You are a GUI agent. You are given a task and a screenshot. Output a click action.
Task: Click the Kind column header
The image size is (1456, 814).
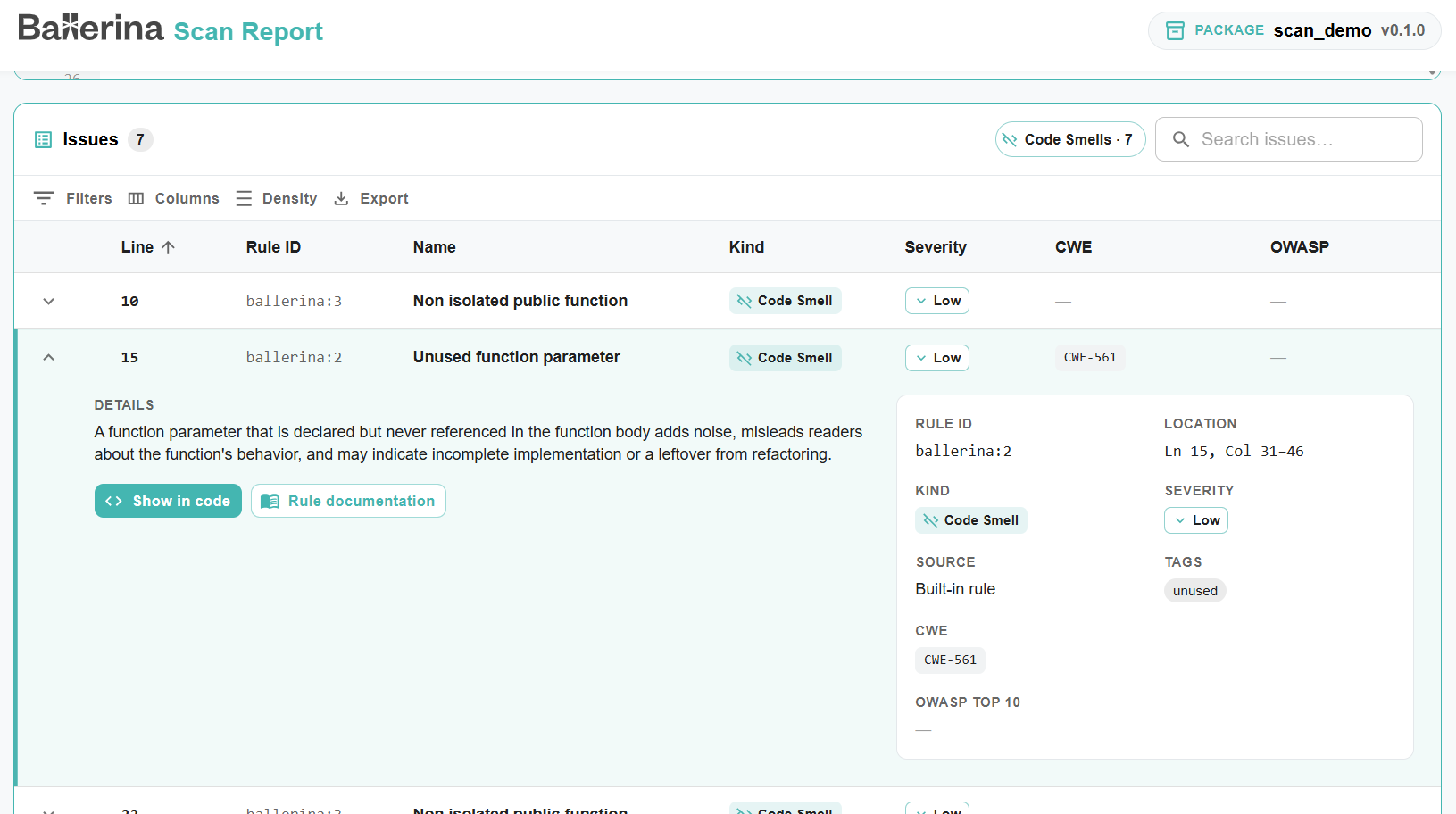(x=746, y=247)
